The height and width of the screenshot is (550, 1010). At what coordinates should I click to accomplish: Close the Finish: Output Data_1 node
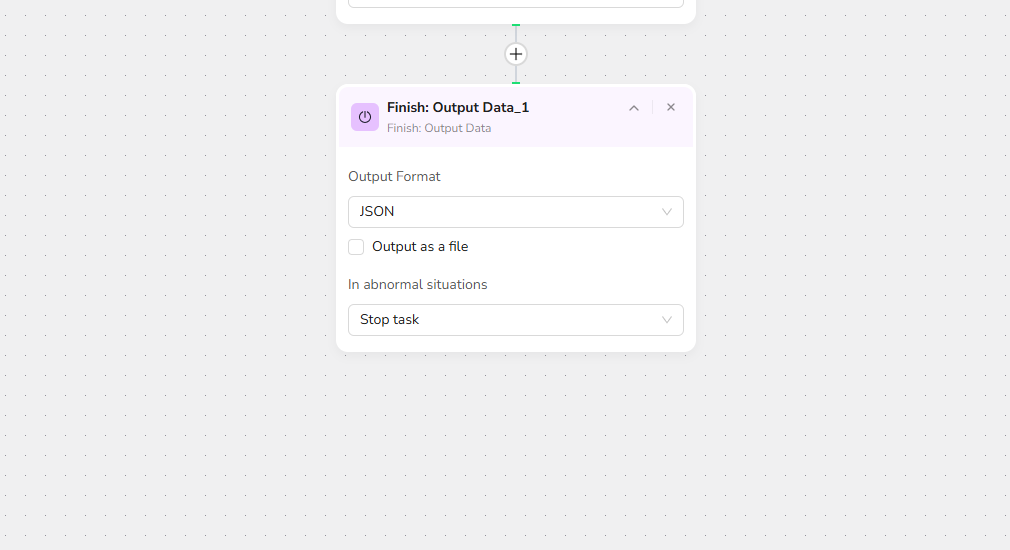click(671, 107)
